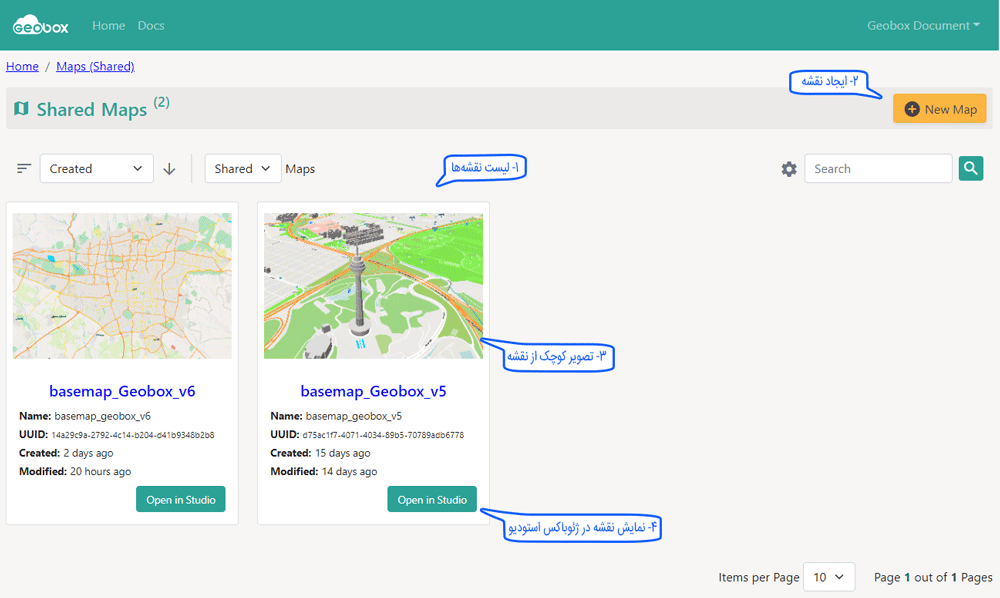Click the plus icon on New Map
The image size is (1000, 598).
[x=911, y=109]
